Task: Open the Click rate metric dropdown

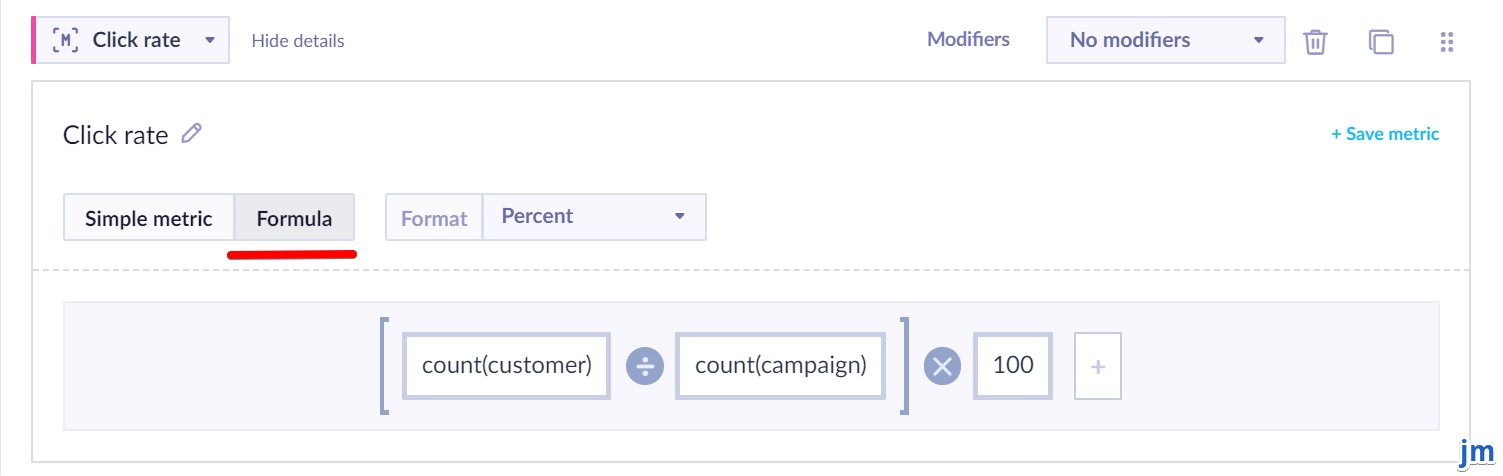Action: click(131, 41)
